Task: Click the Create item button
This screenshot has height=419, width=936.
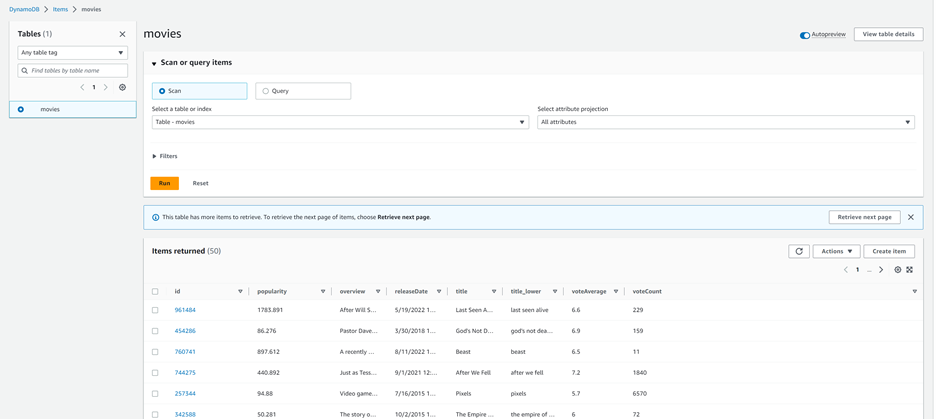Action: [889, 251]
